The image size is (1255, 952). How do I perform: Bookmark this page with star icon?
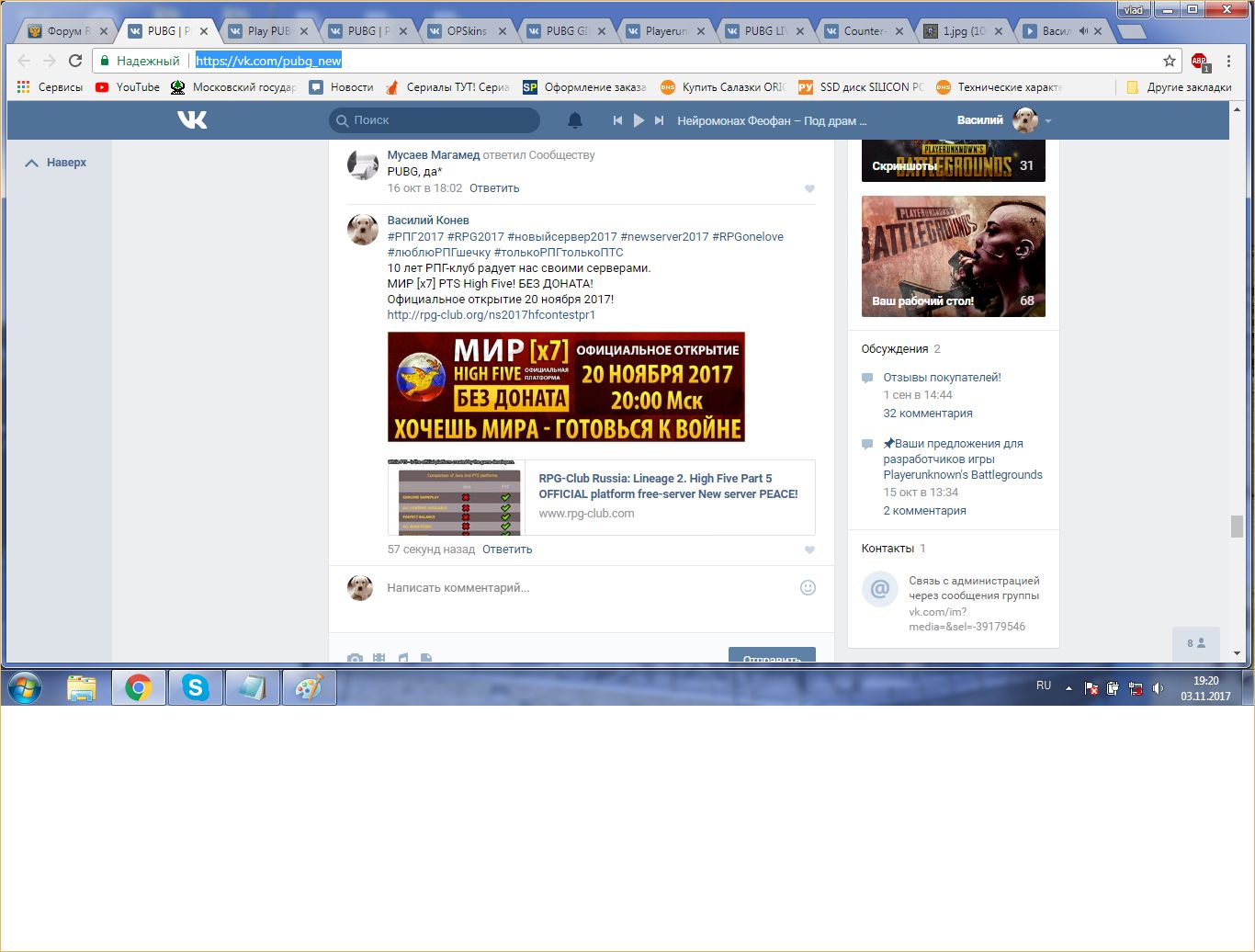(x=1169, y=61)
